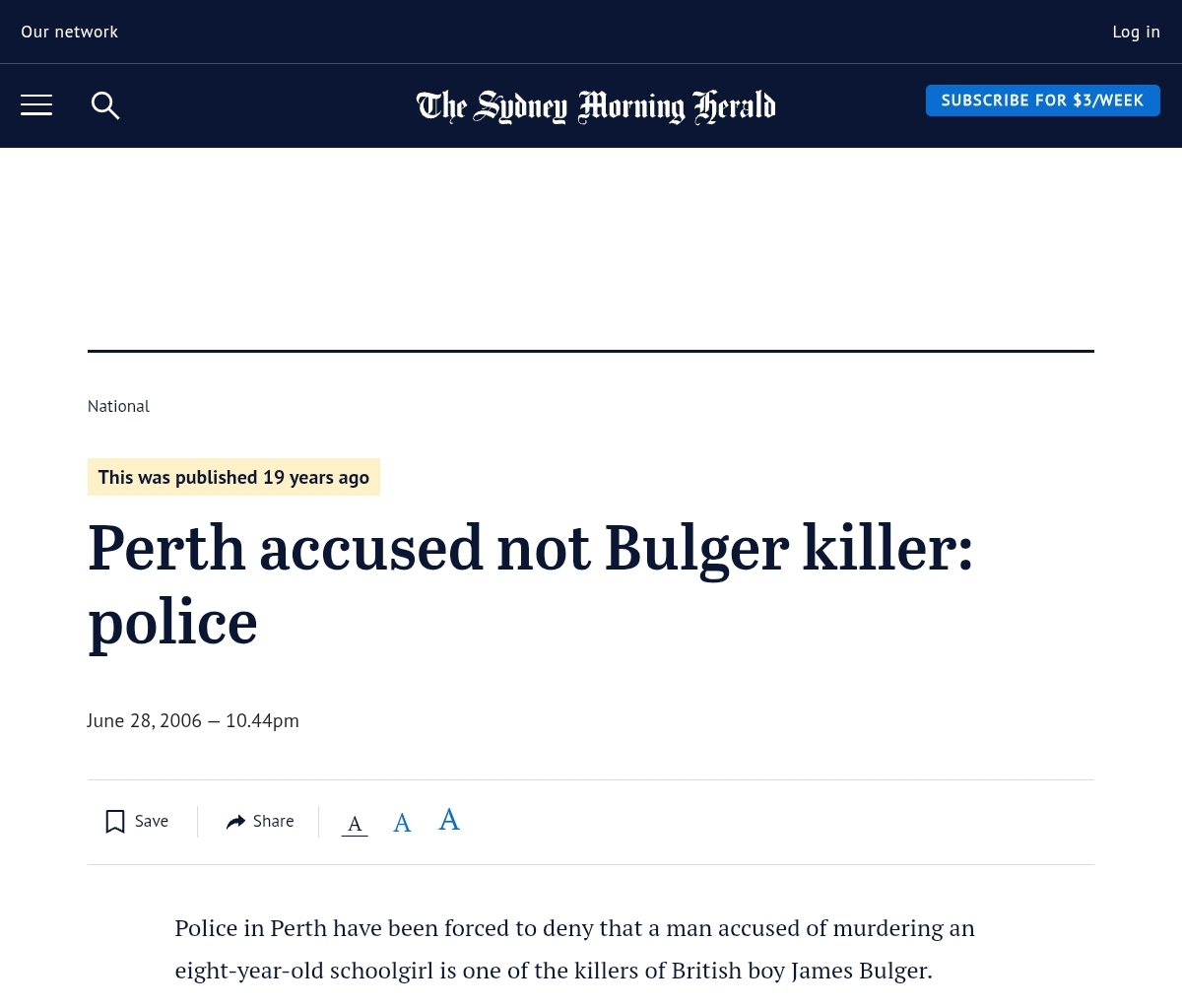Select the large text size A
Screen dimensions: 1182x1008
tap(449, 820)
